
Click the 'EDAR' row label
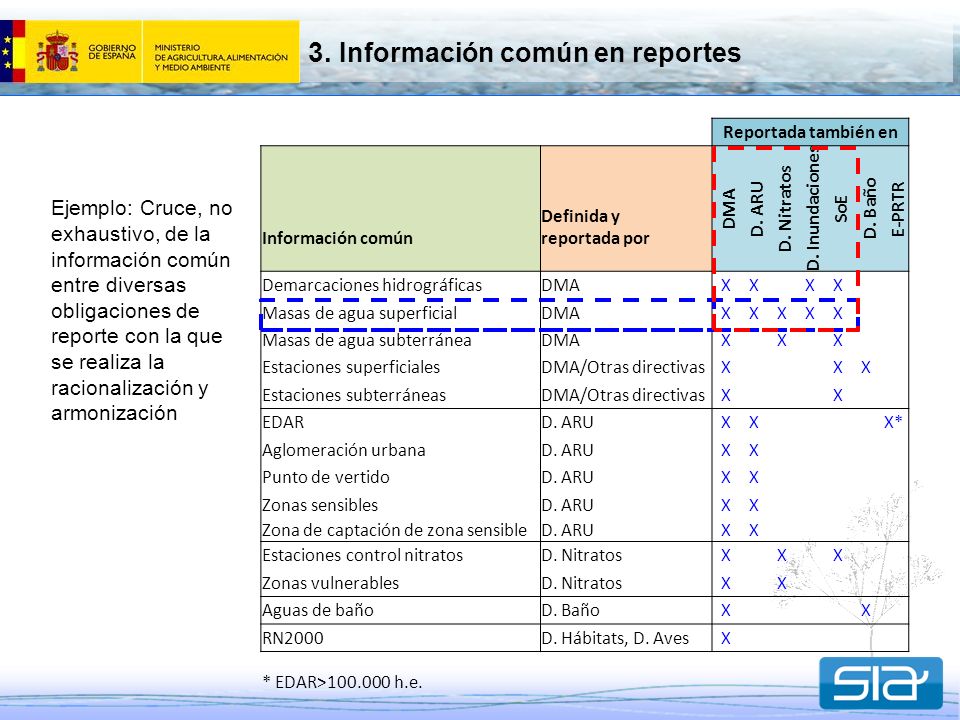[x=283, y=422]
